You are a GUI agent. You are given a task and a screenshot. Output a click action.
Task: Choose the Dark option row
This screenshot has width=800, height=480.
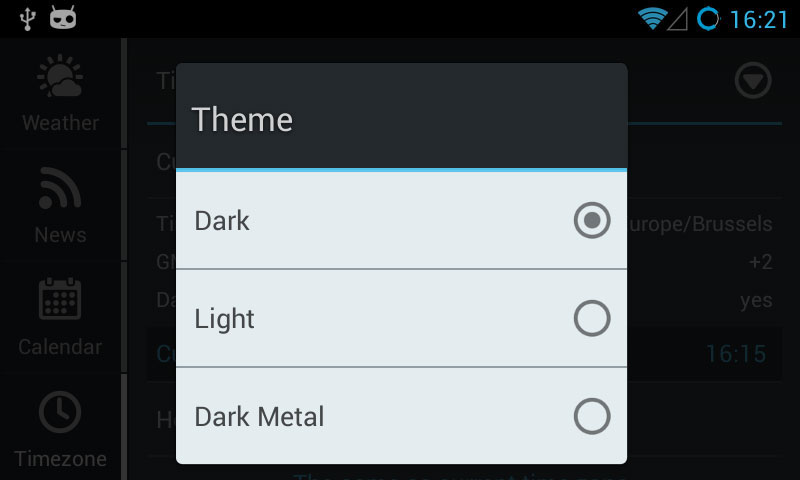(x=380, y=221)
